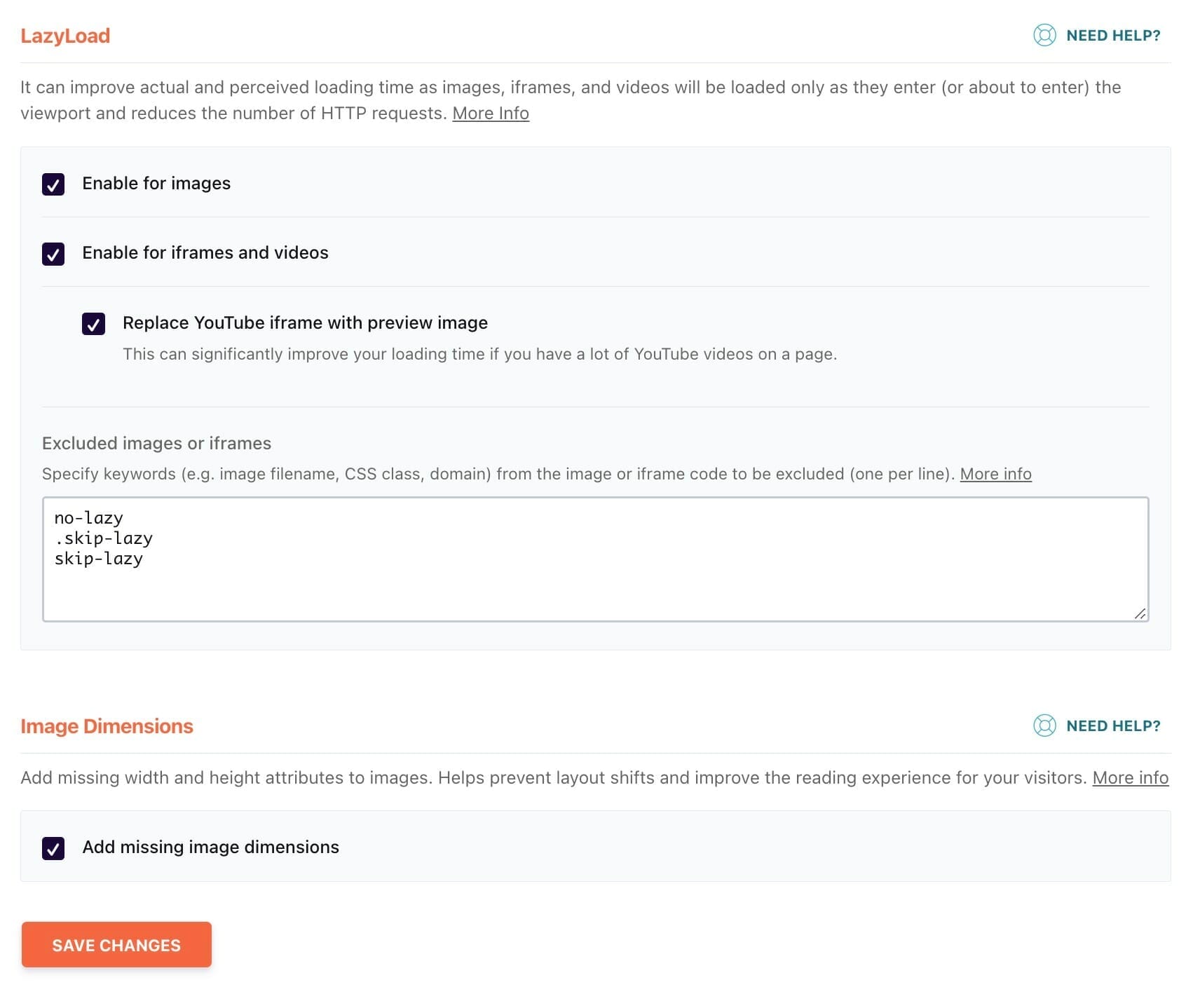This screenshot has height=1008, width=1193.
Task: Select the "no-lazy" keyword line
Action: [88, 518]
